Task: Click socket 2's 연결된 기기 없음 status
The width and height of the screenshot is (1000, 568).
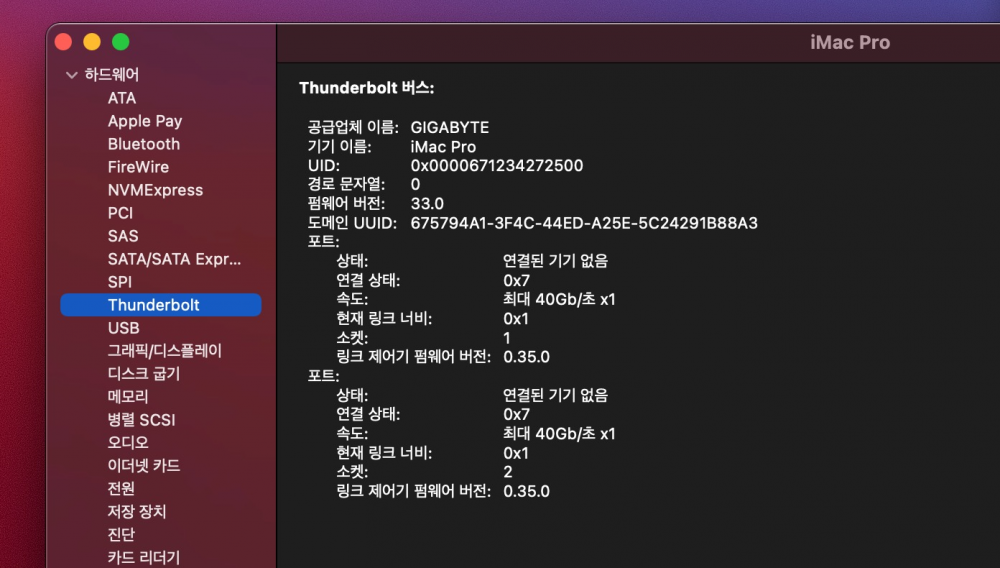Action: (555, 395)
